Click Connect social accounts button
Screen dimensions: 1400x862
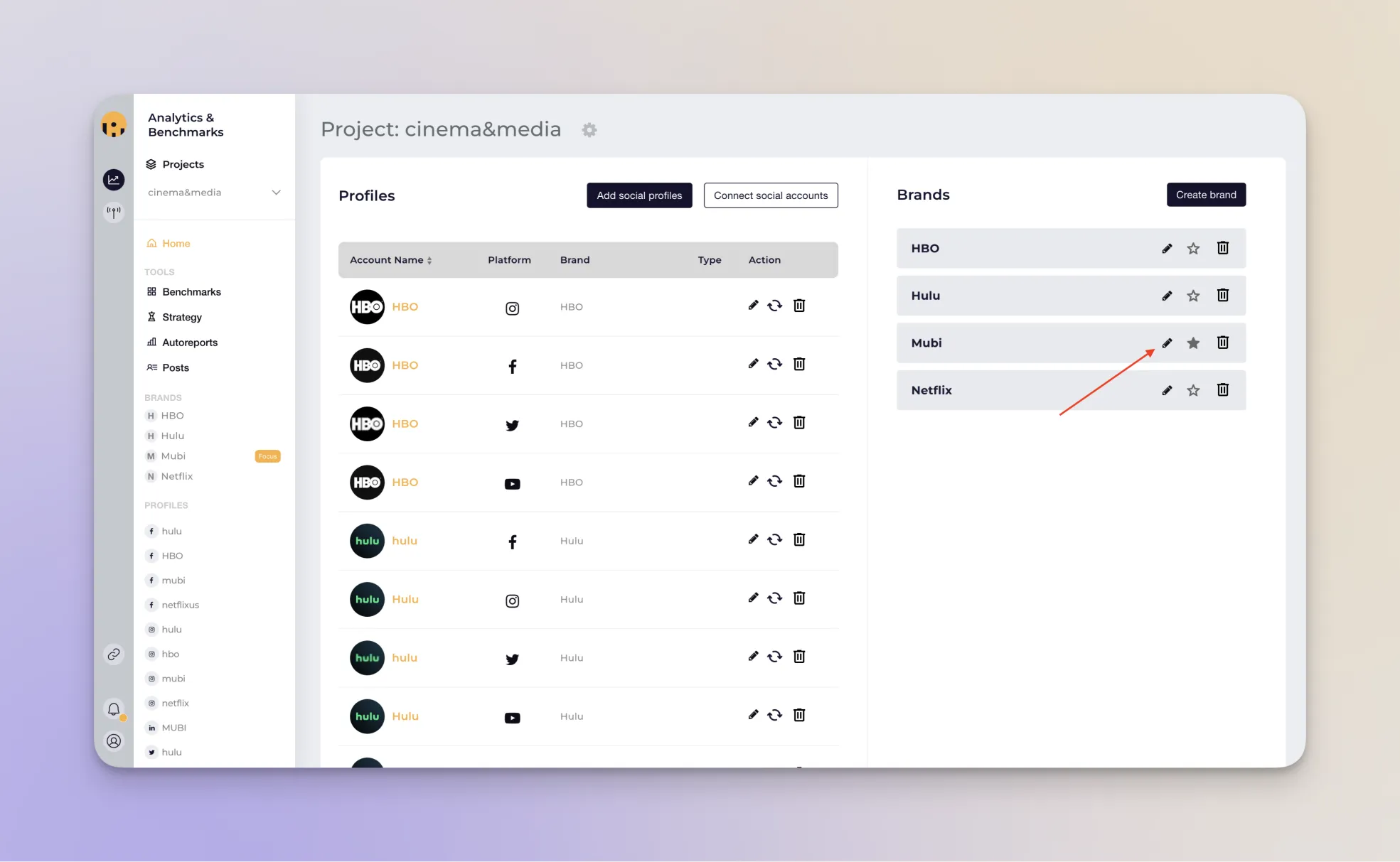(771, 195)
